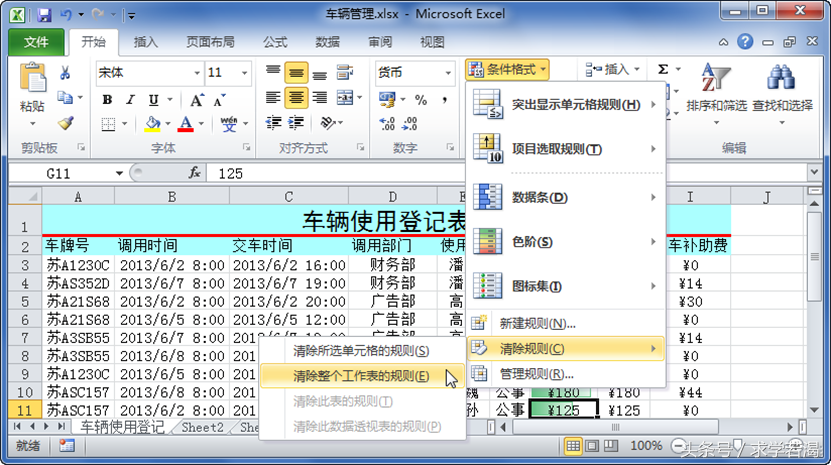Decrease font size with small A
The image size is (831, 465).
219,100
